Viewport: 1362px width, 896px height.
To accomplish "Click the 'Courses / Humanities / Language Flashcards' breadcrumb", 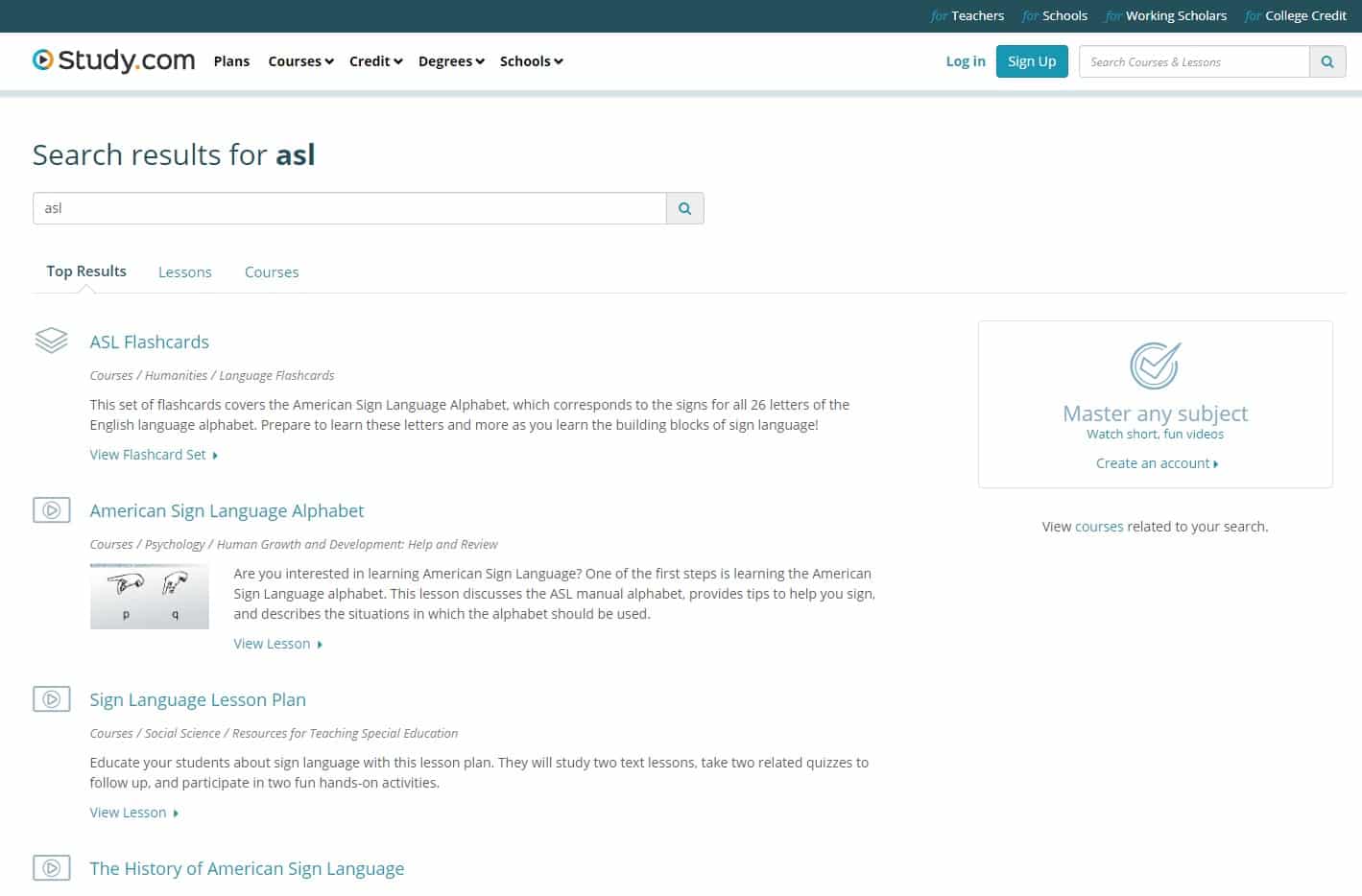I will tap(212, 375).
